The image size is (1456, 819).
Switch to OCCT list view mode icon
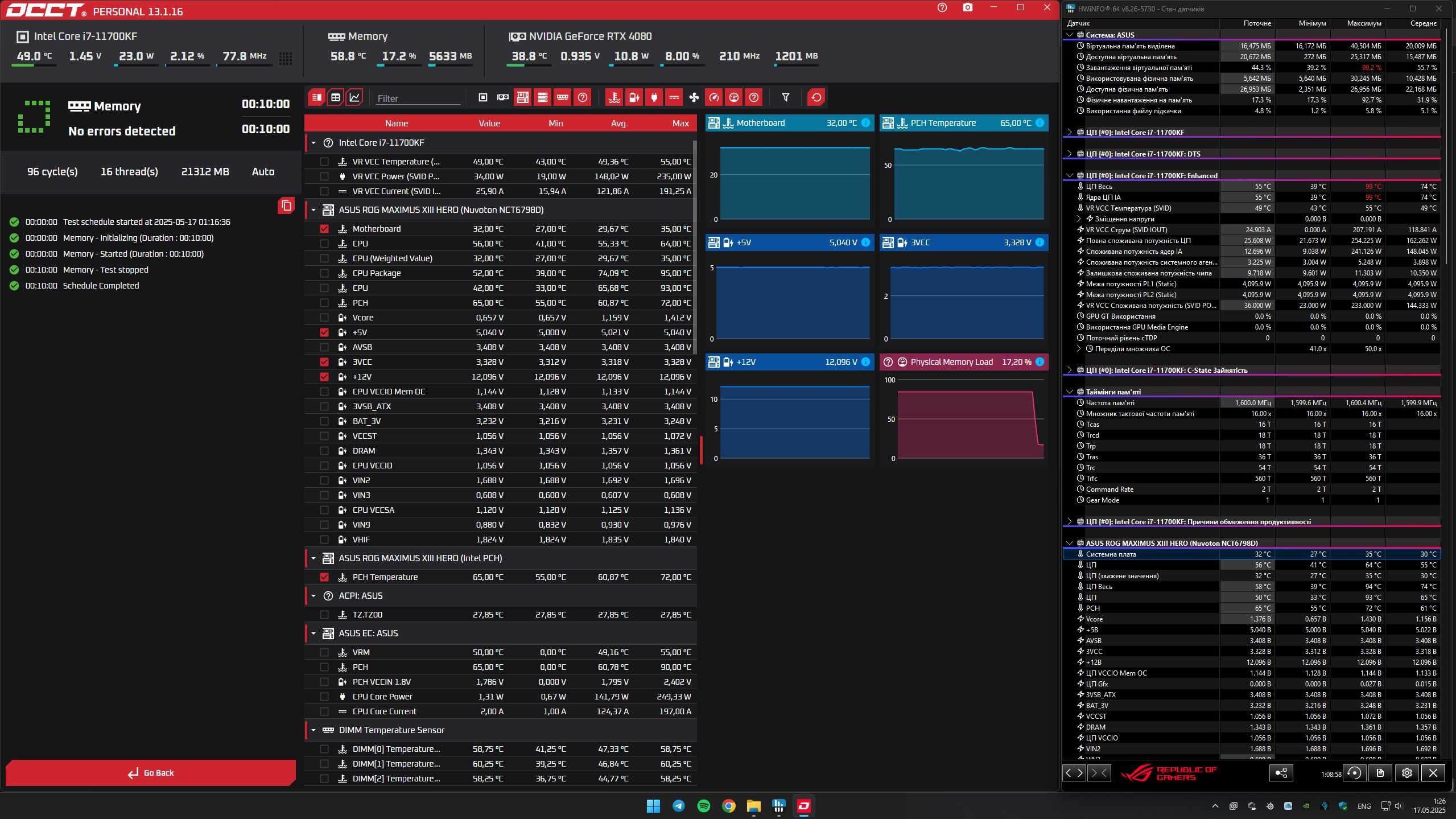(317, 97)
